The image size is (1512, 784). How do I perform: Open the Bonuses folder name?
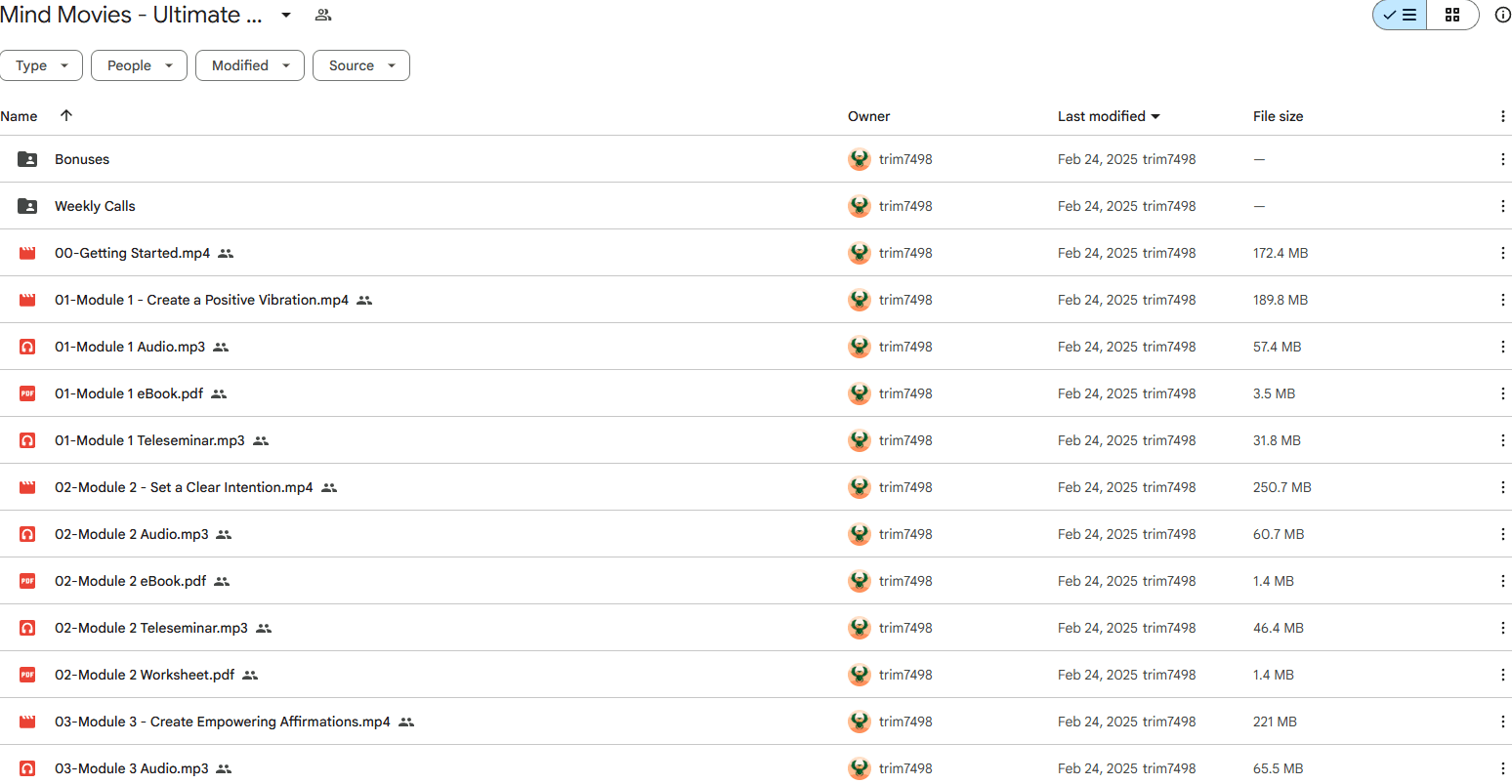[82, 159]
